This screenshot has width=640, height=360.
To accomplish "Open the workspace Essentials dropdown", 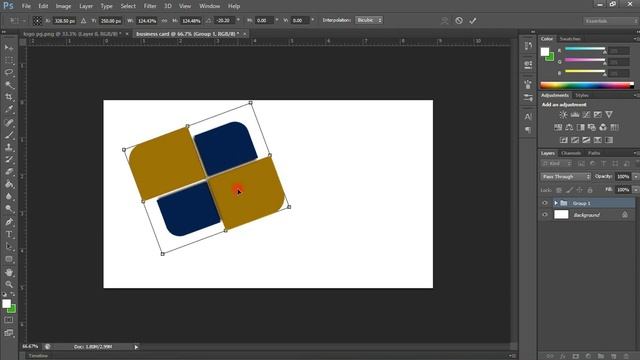I will coord(610,20).
